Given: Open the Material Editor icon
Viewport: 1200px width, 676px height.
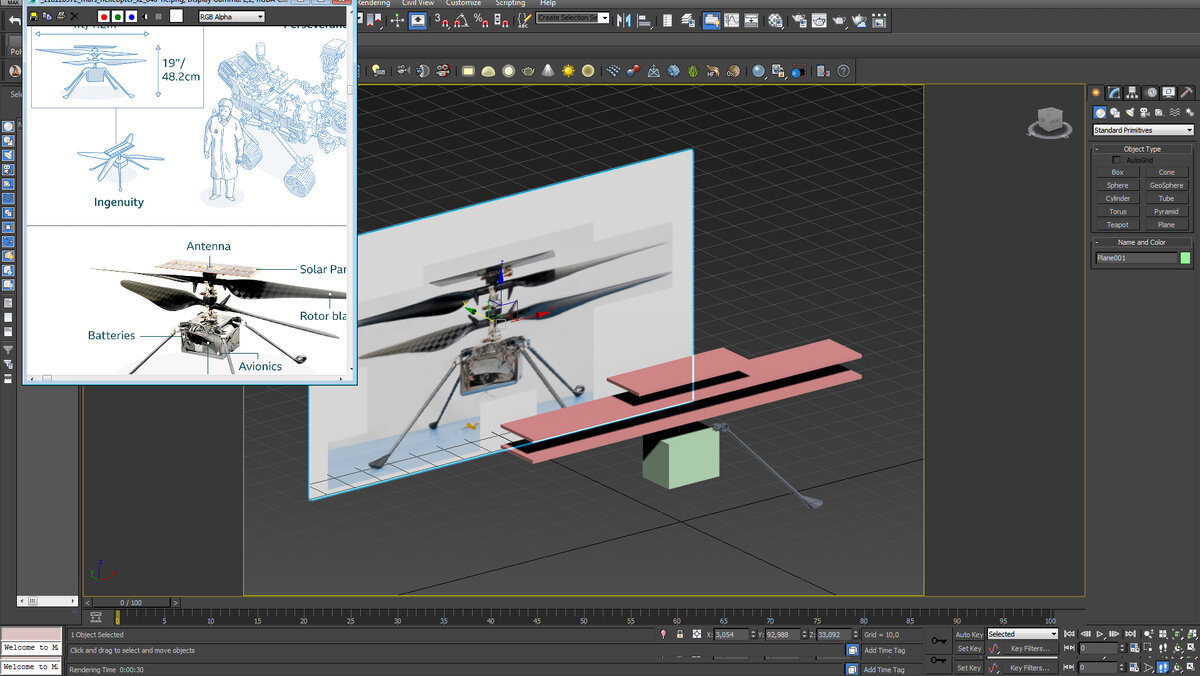Looking at the screenshot, I should coord(775,19).
